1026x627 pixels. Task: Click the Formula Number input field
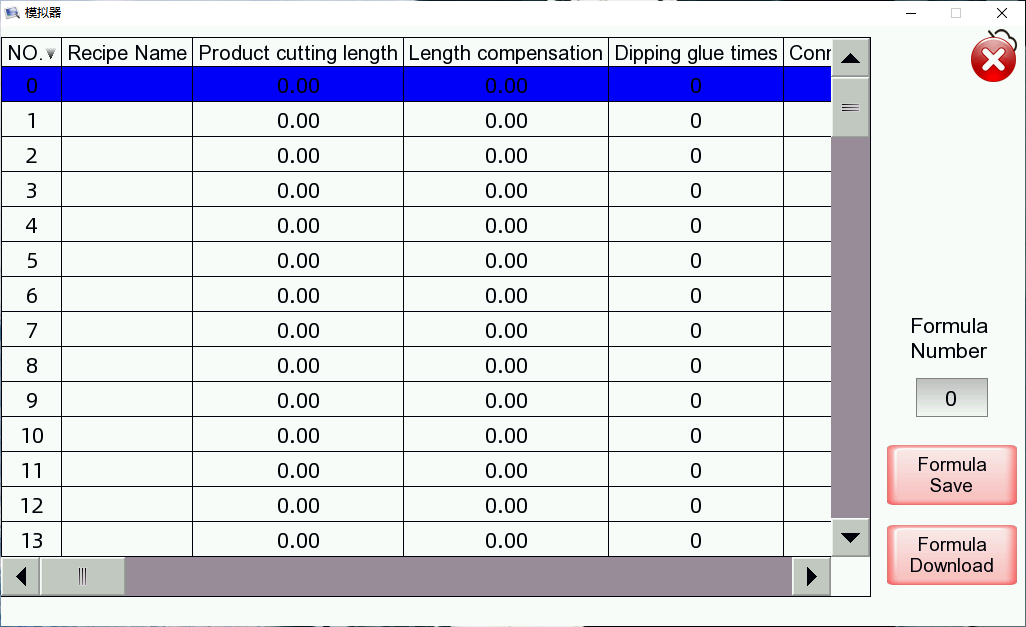tap(949, 397)
